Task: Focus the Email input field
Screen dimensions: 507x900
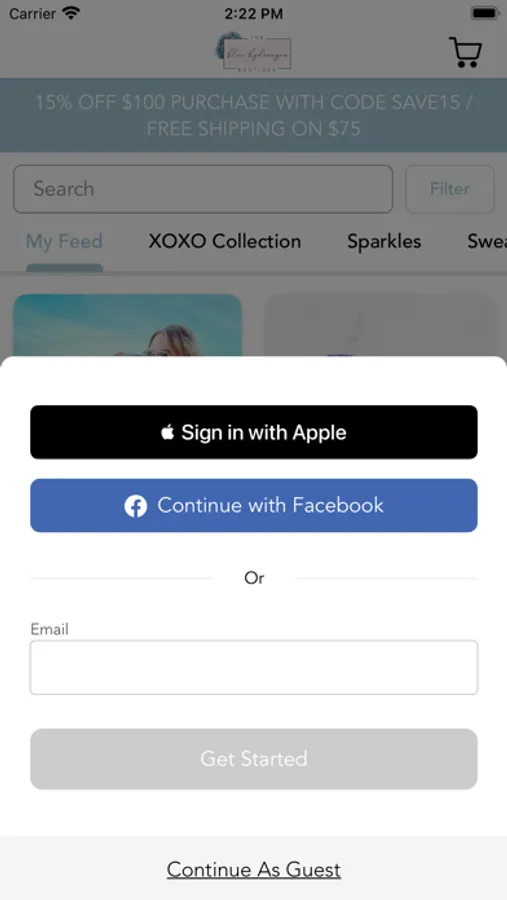Action: tap(254, 668)
